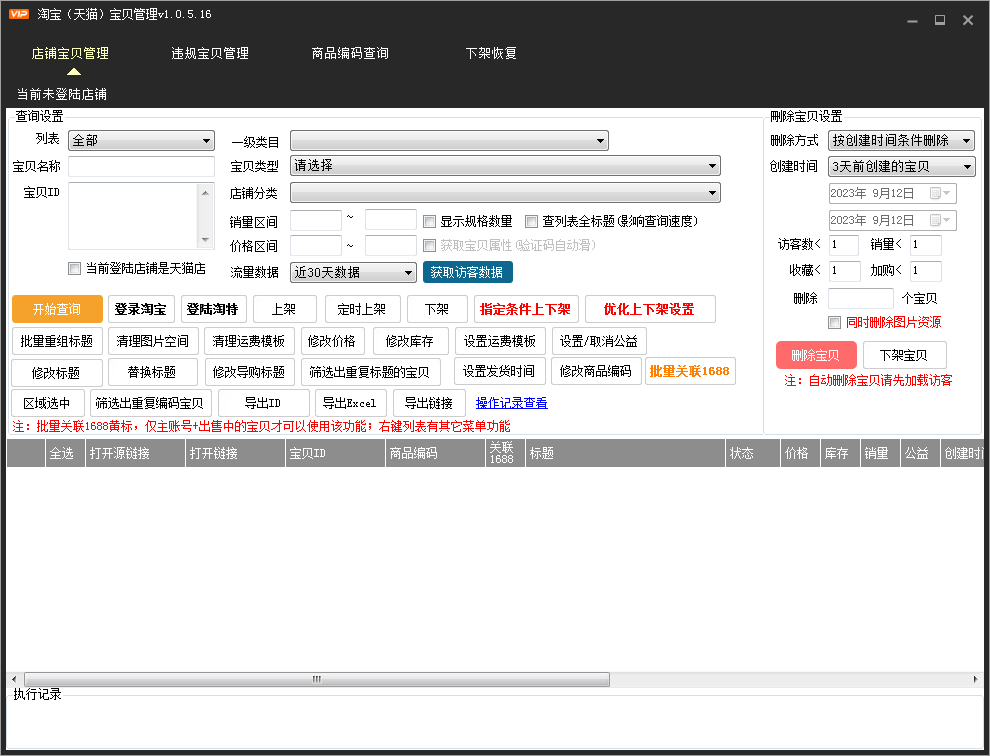Click the 宝贝ID box scroll down arrow
This screenshot has height=756, width=990.
coord(205,240)
